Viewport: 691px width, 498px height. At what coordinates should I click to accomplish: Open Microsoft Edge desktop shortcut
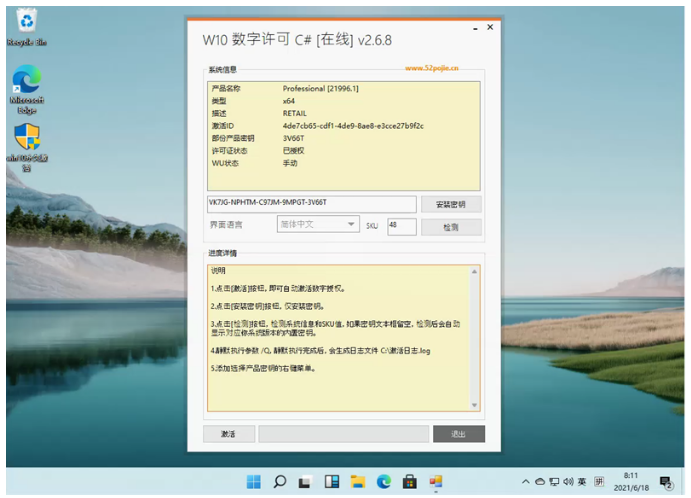coord(26,89)
